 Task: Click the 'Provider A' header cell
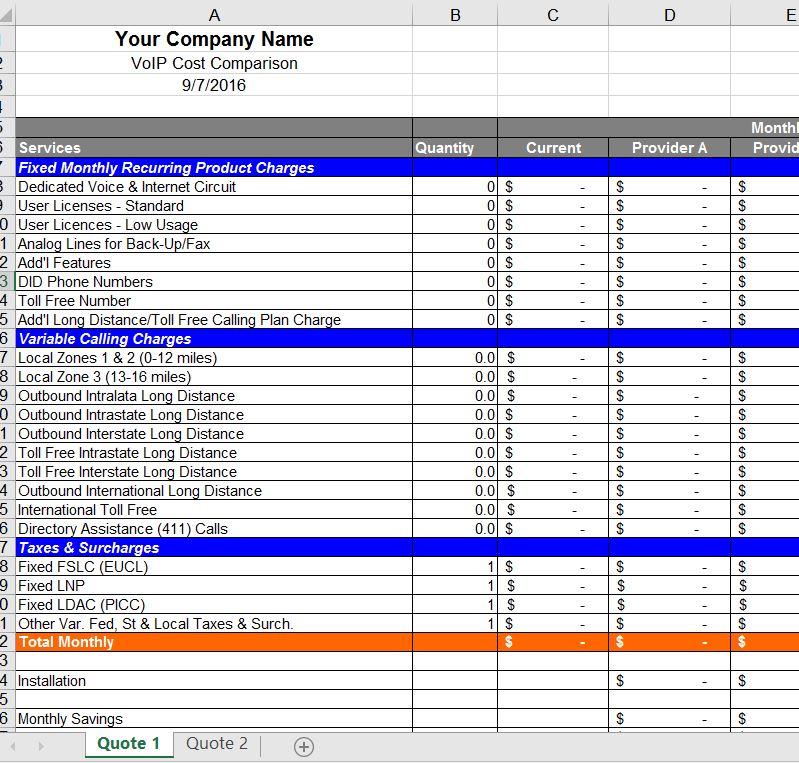coord(670,148)
